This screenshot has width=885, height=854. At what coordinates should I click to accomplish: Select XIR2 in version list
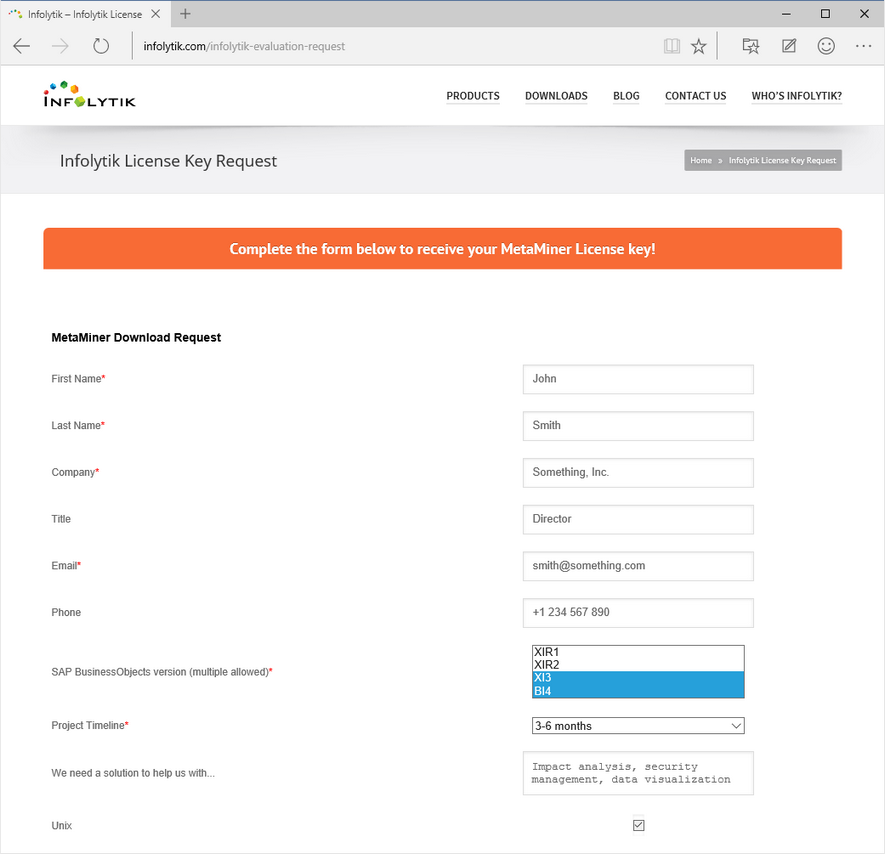(638, 665)
